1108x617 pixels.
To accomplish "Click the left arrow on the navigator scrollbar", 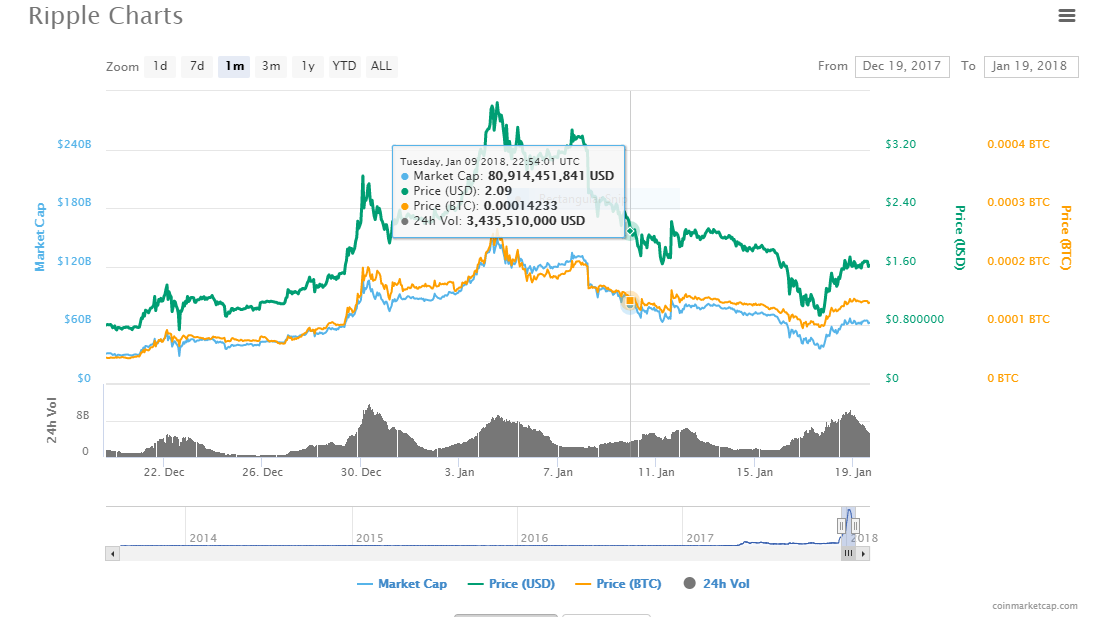I will 115,552.
